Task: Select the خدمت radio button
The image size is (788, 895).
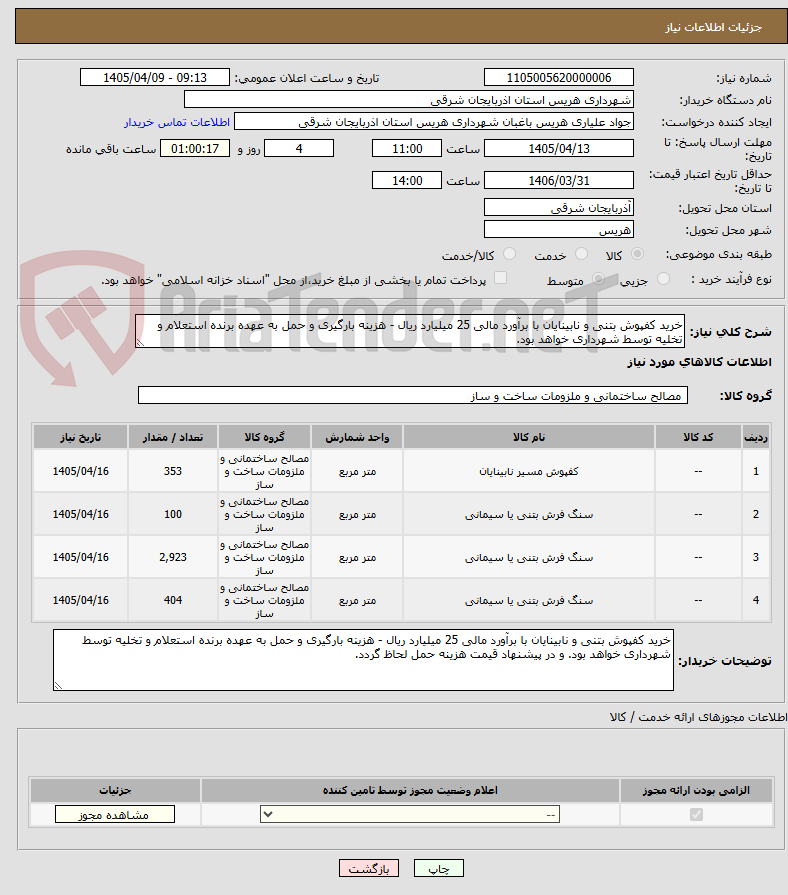Action: [x=581, y=254]
